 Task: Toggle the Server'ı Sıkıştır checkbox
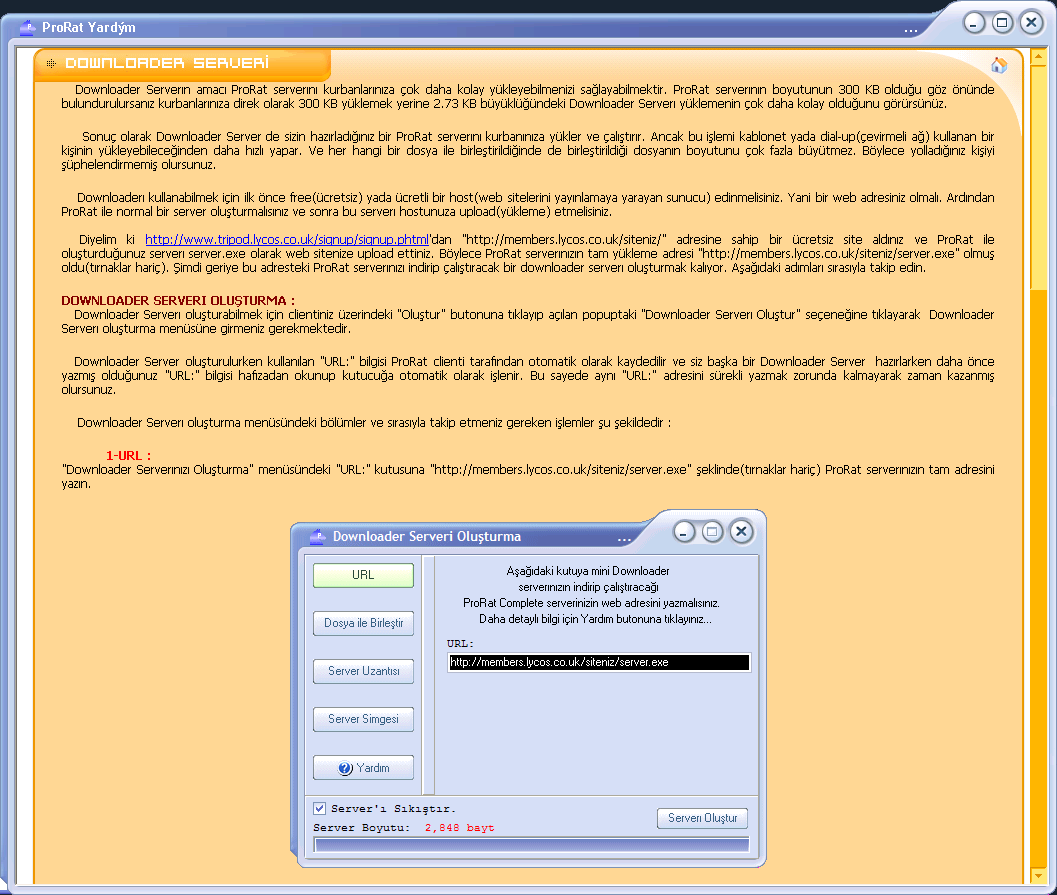tap(320, 808)
